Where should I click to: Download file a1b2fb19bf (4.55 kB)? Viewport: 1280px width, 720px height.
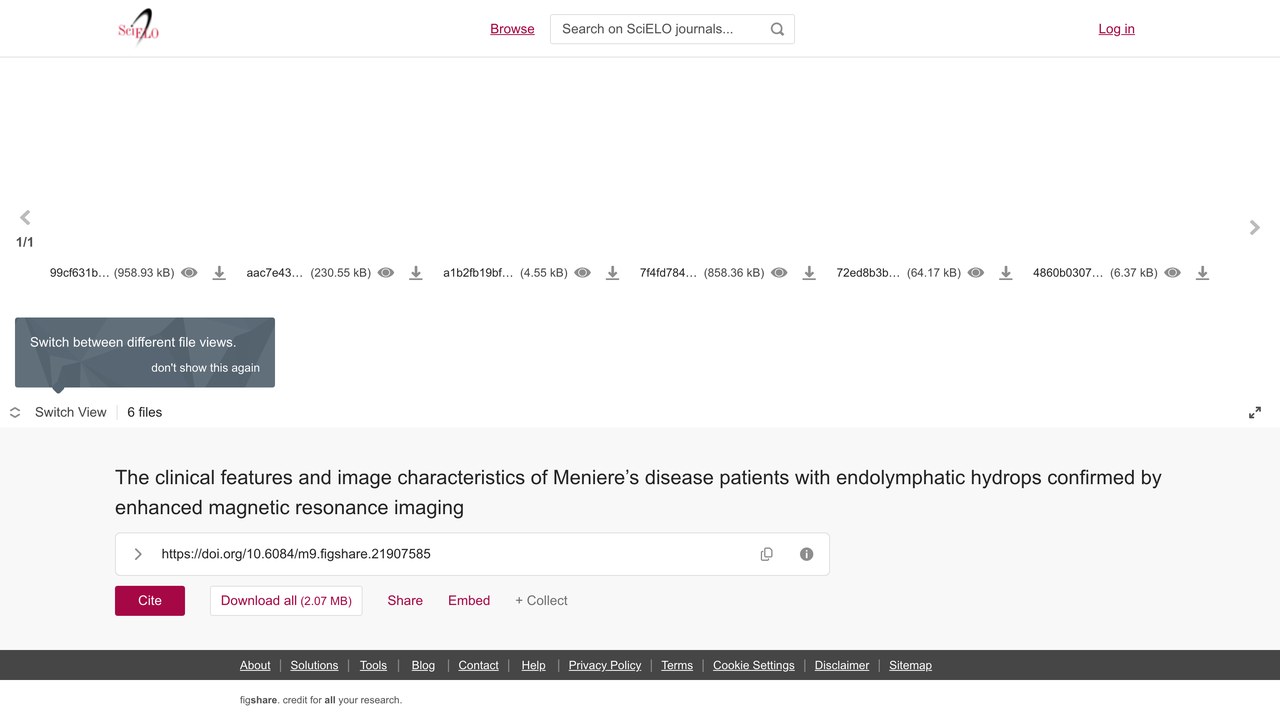(613, 273)
